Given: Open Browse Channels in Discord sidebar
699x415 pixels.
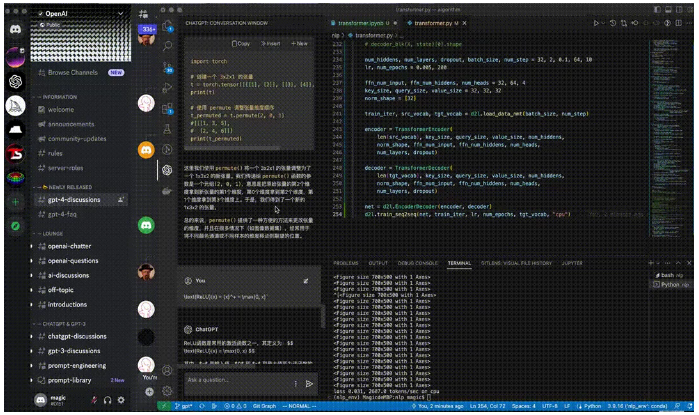Looking at the screenshot, I should 72,73.
